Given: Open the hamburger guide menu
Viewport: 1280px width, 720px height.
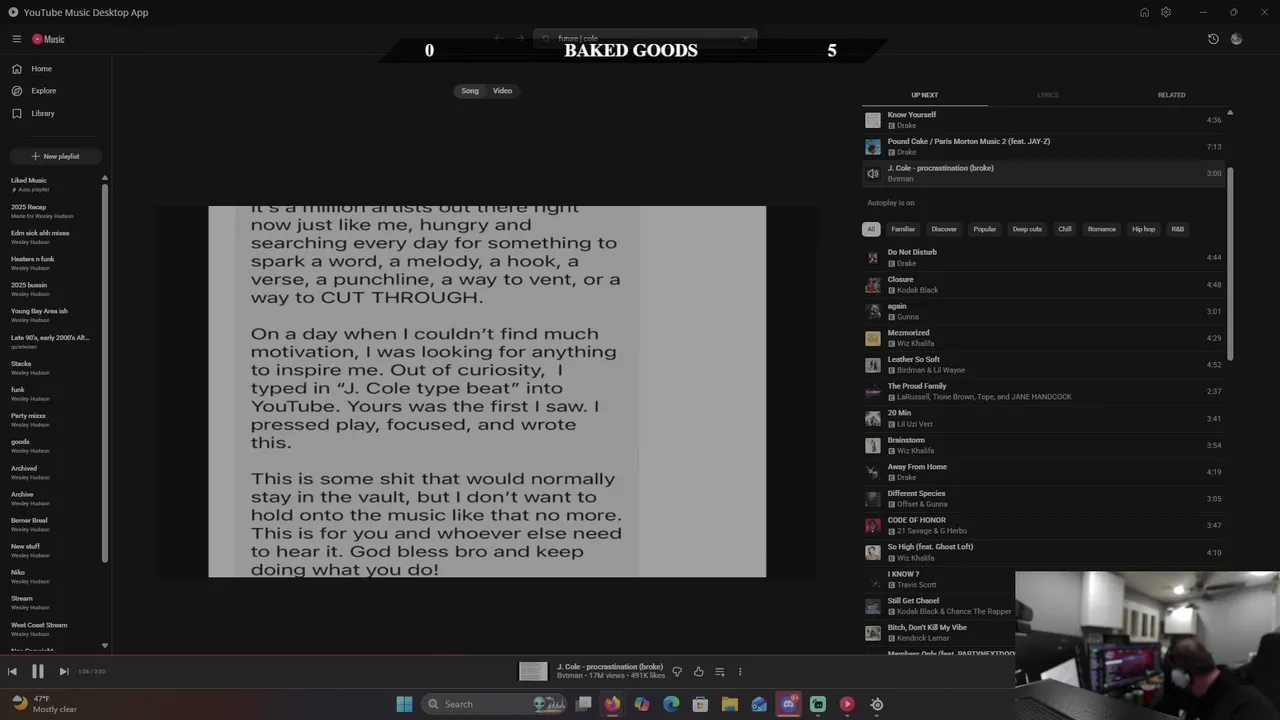Looking at the screenshot, I should (x=16, y=39).
